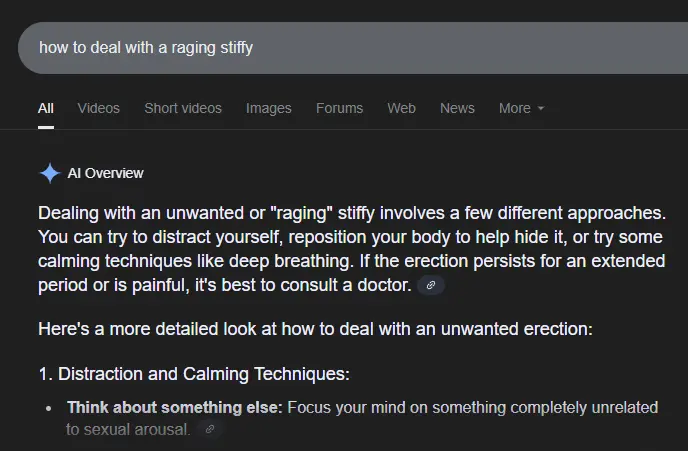Click the 'raging stiffy' query text

pyautogui.click(x=212, y=47)
